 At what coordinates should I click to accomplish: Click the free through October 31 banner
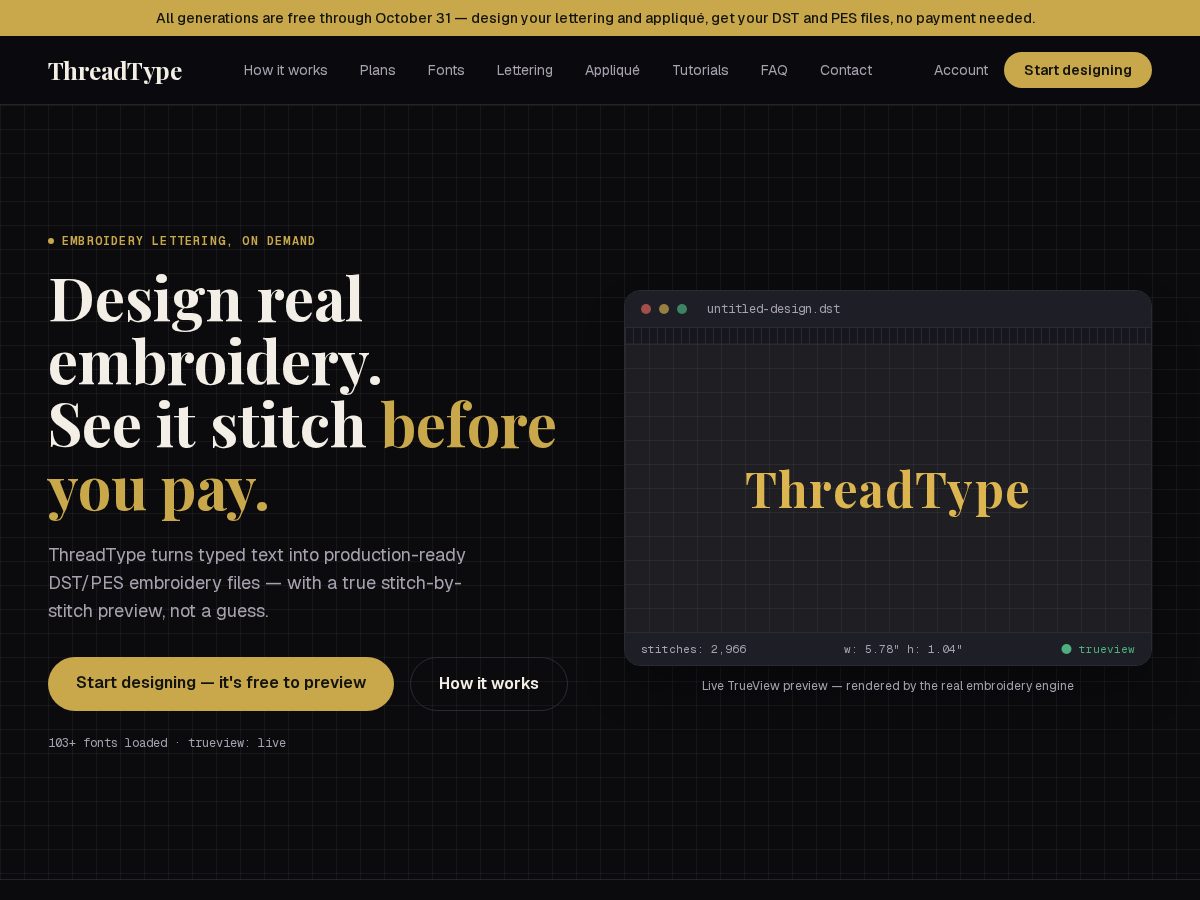[600, 18]
